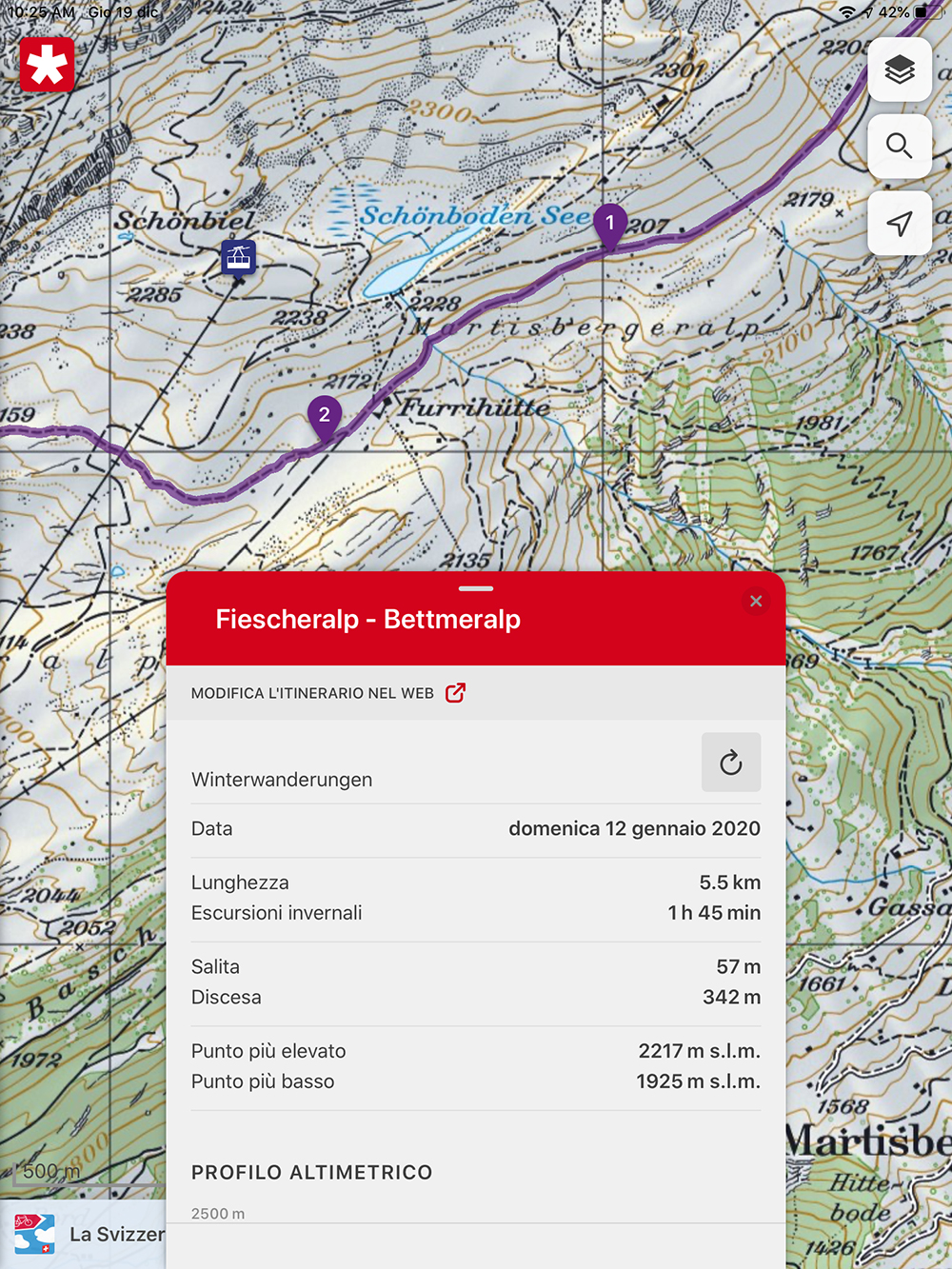952x1269 pixels.
Task: Close the Fiescheralp - Bettmeralp panel
Action: 756,601
